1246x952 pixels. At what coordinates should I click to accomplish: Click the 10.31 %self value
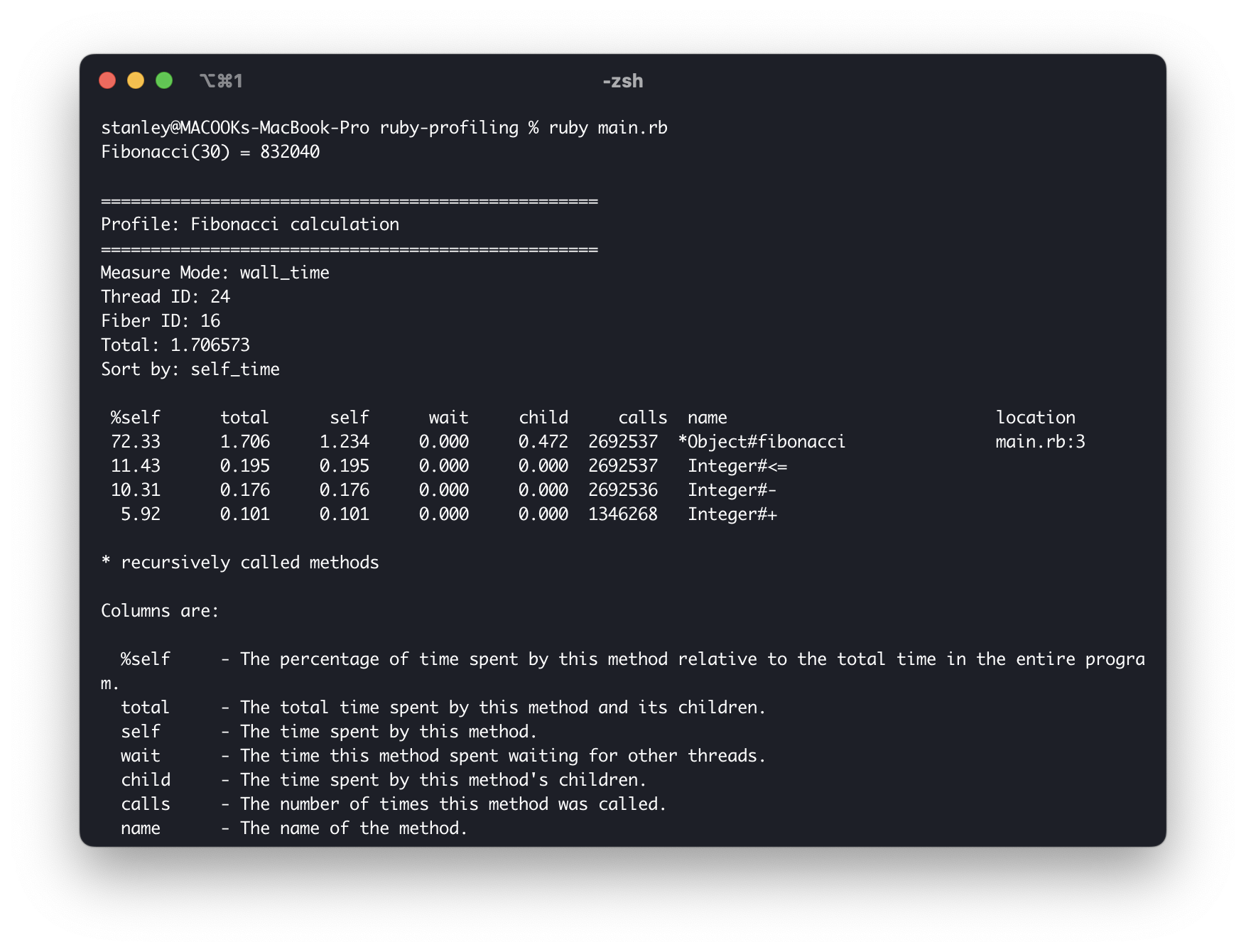(136, 490)
